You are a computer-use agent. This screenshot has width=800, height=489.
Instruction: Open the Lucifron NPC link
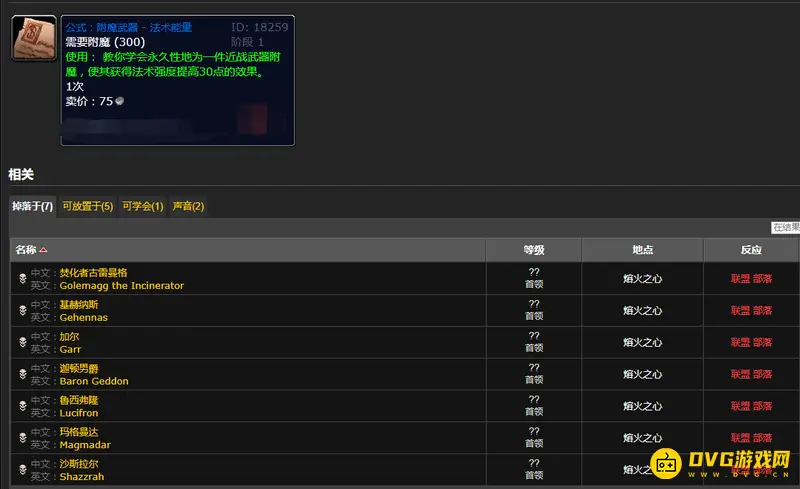[79, 413]
